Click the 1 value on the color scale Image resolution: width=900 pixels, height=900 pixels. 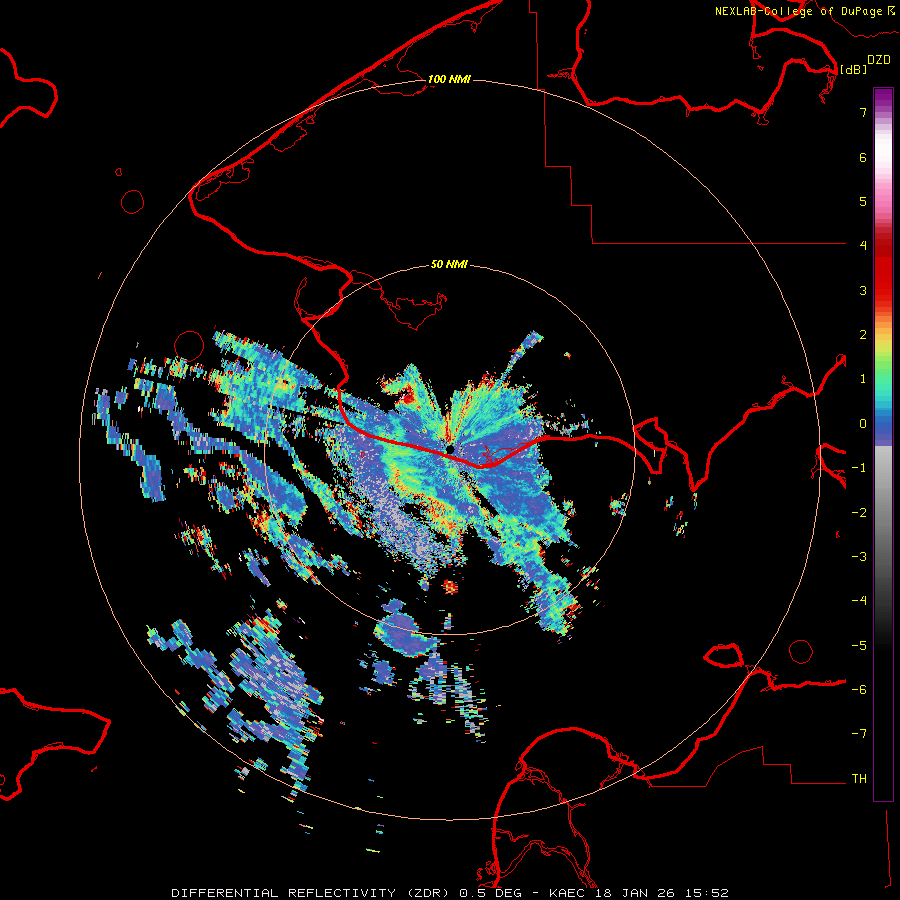(x=863, y=379)
